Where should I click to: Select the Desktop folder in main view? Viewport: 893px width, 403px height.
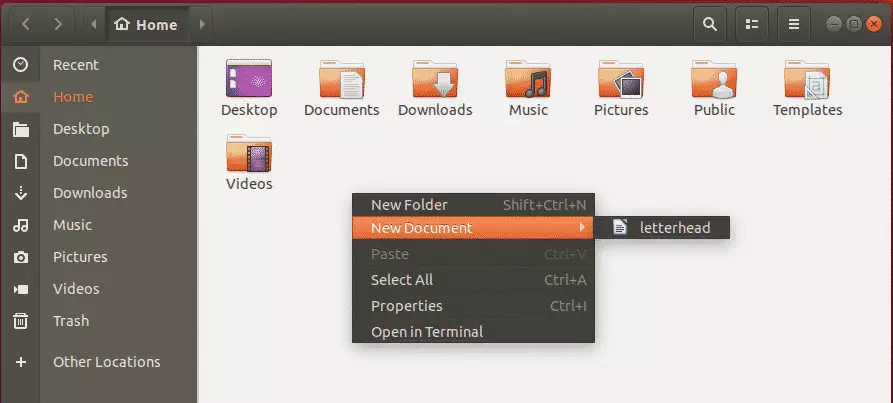249,88
